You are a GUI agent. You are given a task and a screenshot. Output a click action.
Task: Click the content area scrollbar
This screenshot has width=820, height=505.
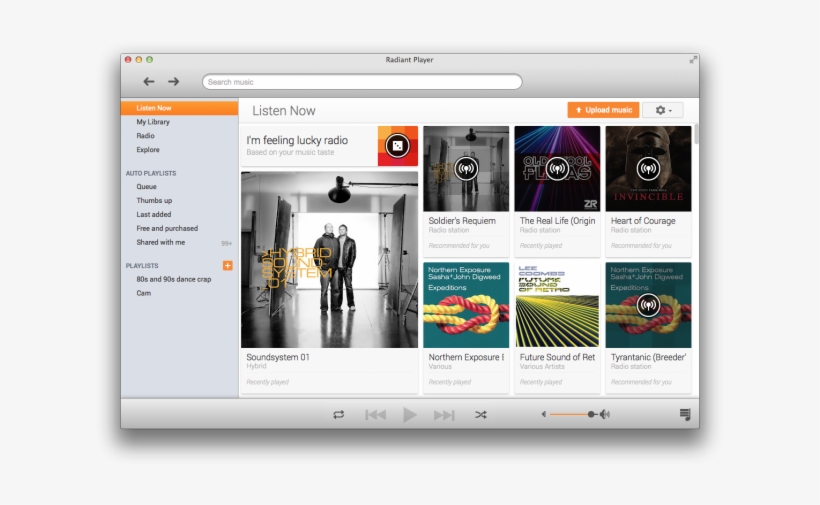696,134
